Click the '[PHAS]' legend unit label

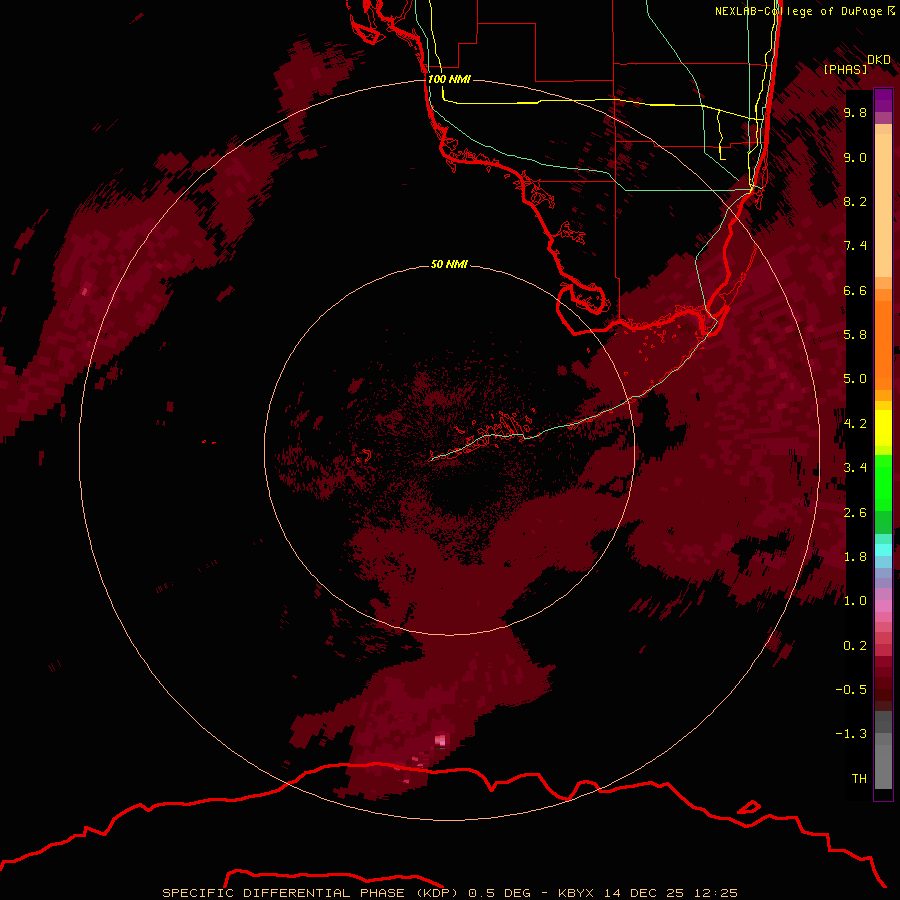pos(845,69)
